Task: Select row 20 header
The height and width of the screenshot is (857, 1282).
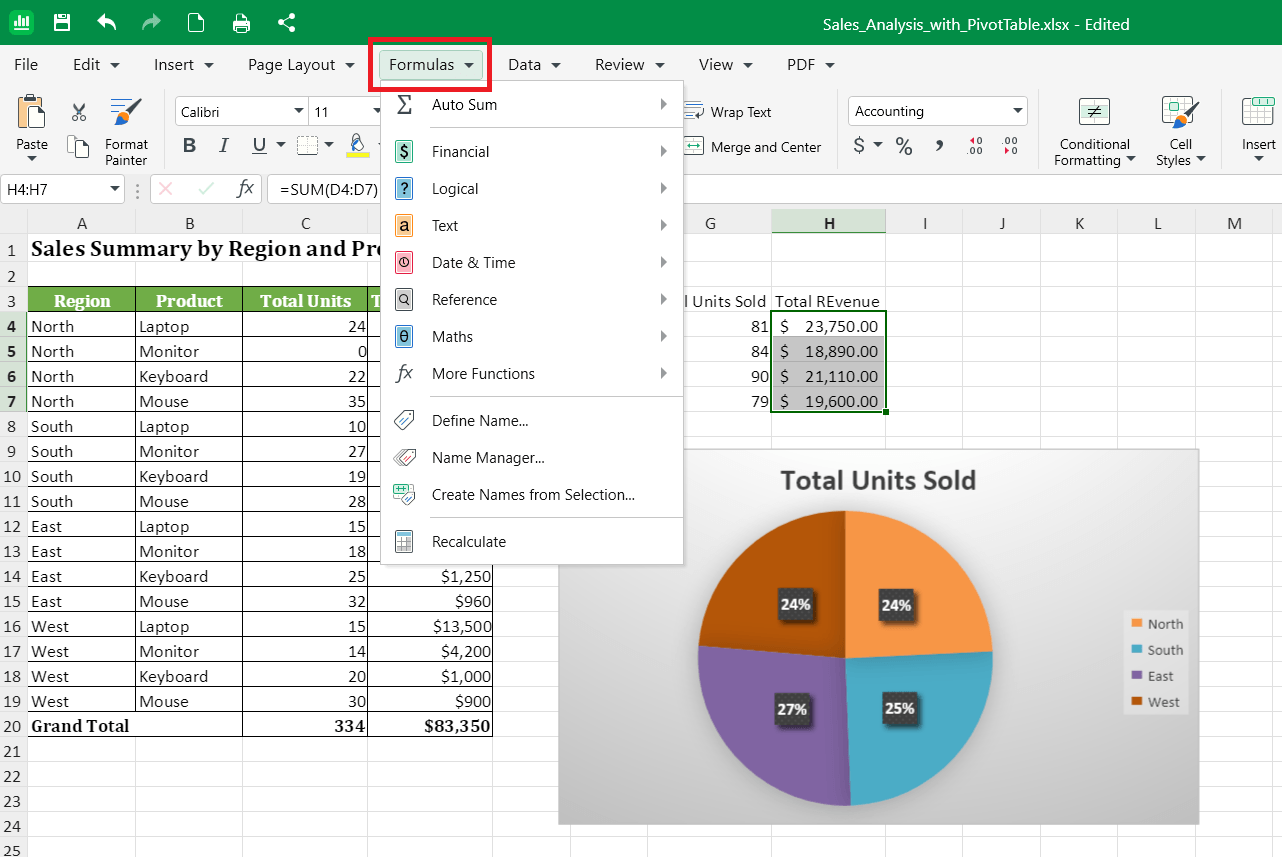Action: click(13, 726)
